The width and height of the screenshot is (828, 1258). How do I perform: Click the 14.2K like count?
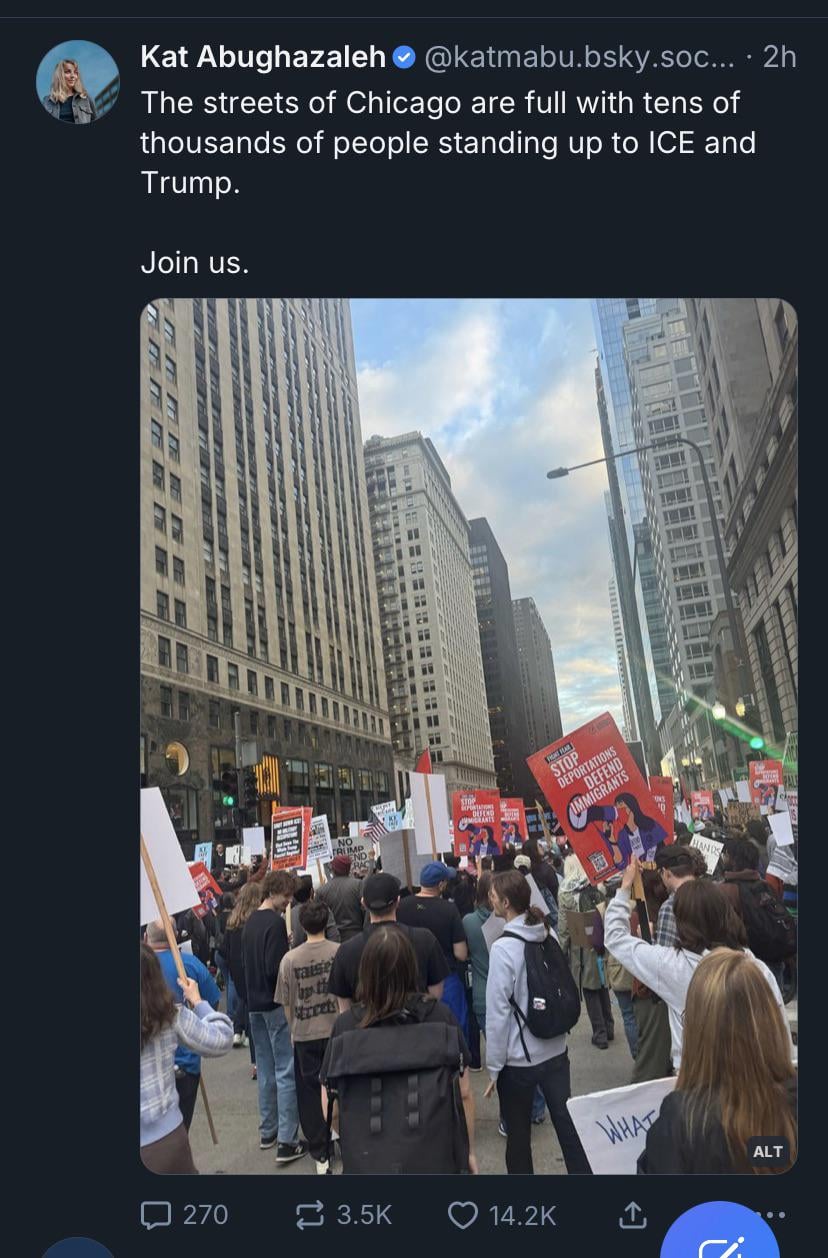tap(522, 1214)
